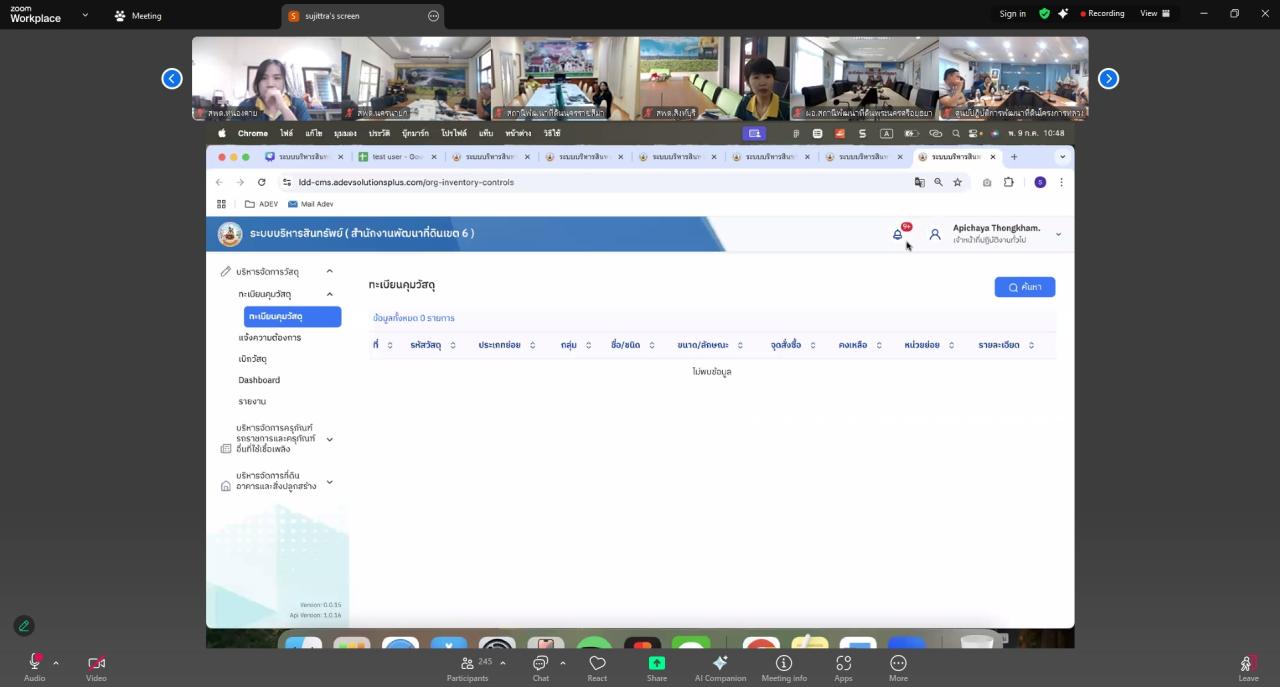Viewport: 1280px width, 687px height.
Task: Mute microphone with the Audio icon
Action: 35,663
